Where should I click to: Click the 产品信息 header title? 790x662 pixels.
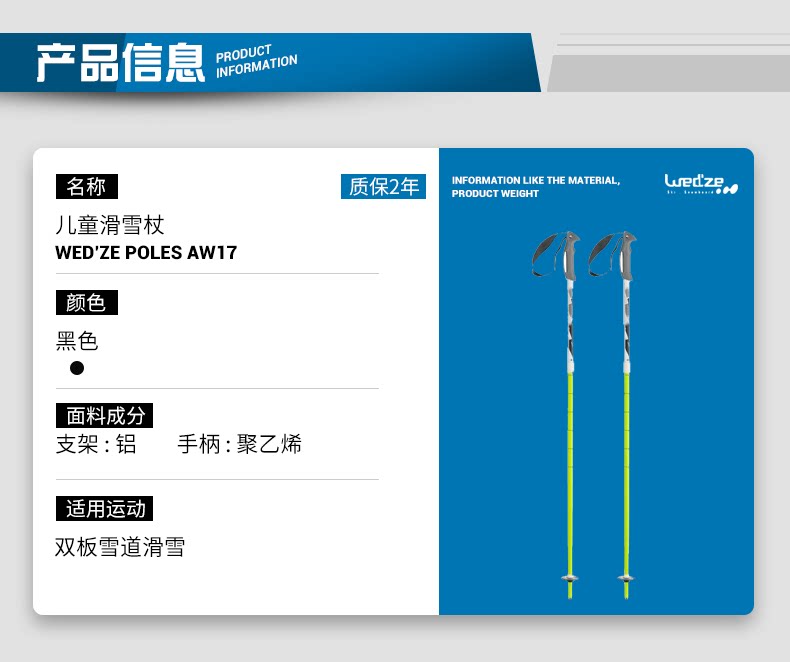[120, 62]
